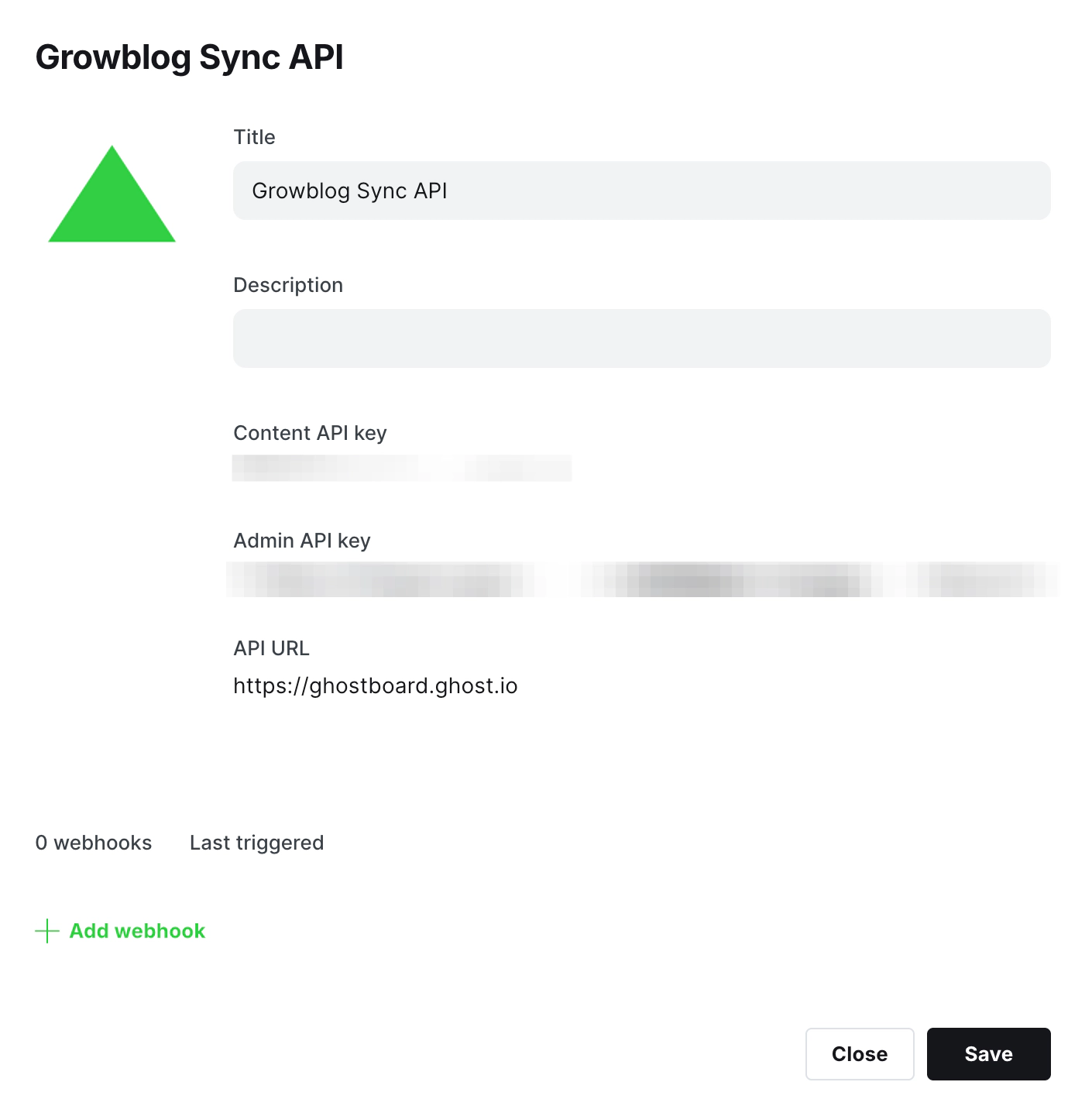
Task: Focus the Title input field
Action: (x=641, y=191)
